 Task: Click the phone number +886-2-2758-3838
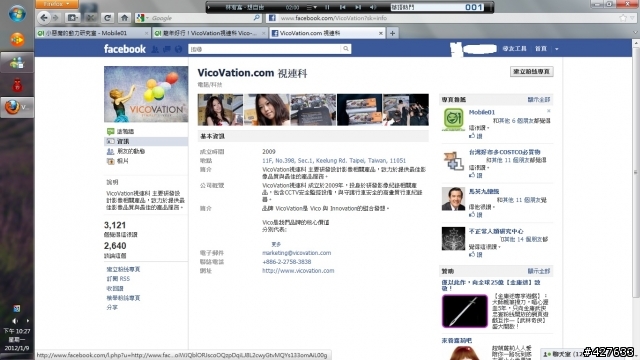(287, 262)
